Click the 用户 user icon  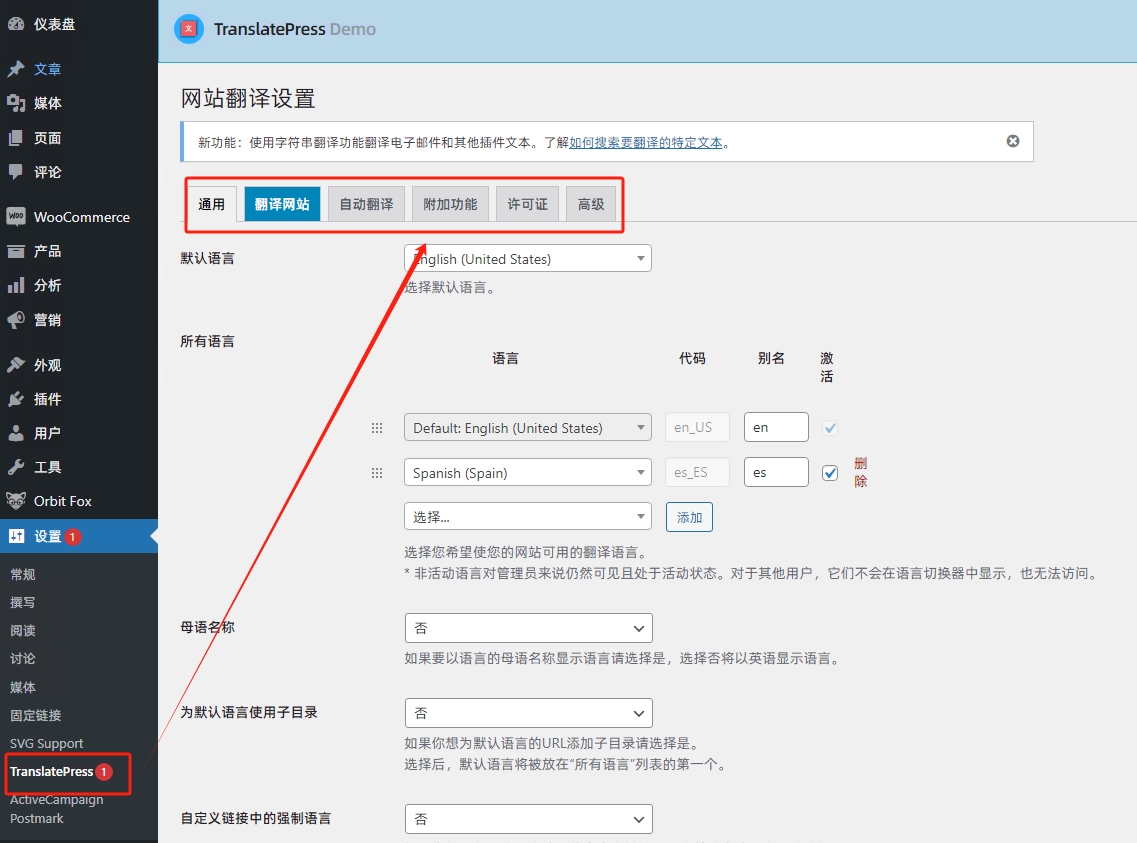click(16, 433)
